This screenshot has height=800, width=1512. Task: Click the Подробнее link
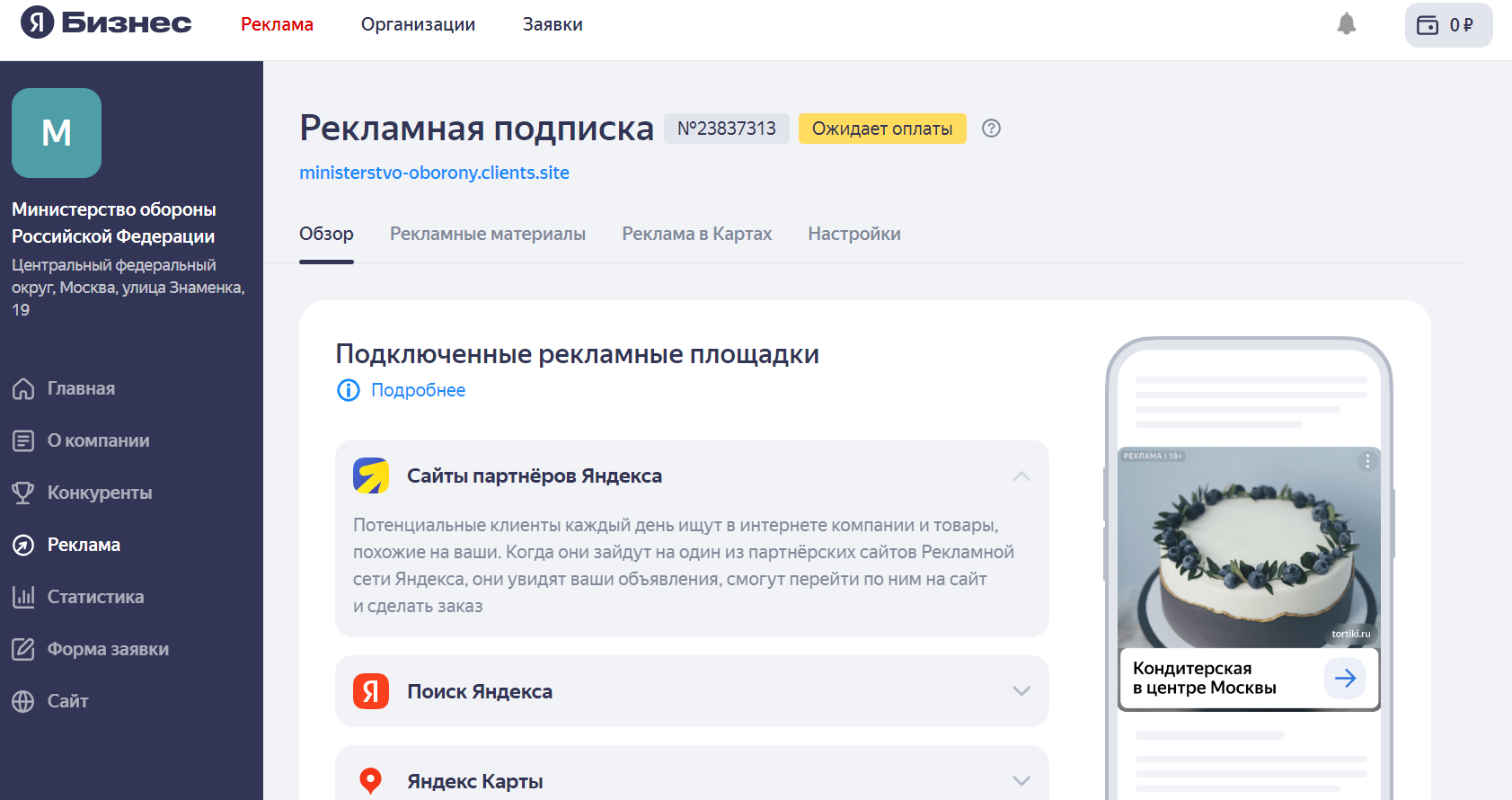418,390
